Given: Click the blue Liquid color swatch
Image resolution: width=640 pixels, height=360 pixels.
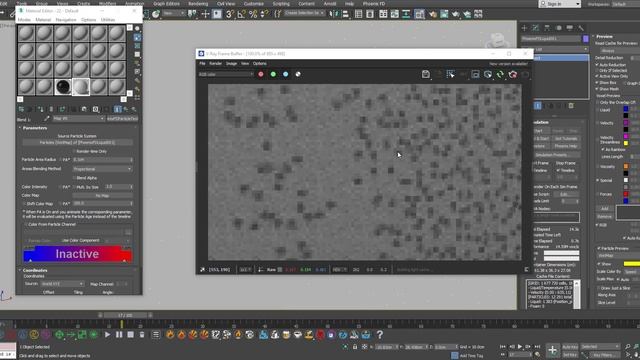Looking at the screenshot, I should 626,109.
